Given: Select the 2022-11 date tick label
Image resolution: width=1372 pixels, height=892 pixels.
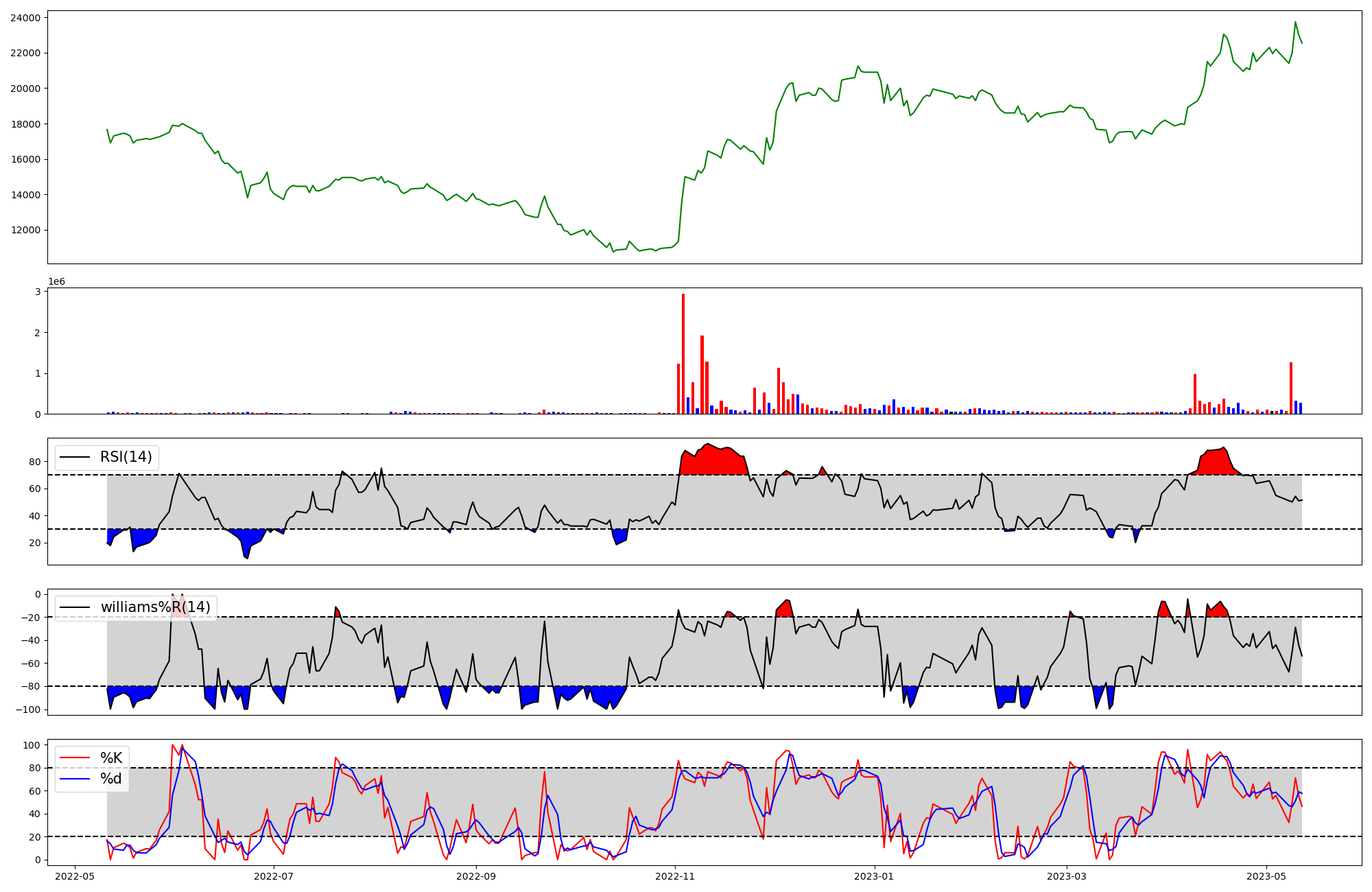Looking at the screenshot, I should coord(676,876).
